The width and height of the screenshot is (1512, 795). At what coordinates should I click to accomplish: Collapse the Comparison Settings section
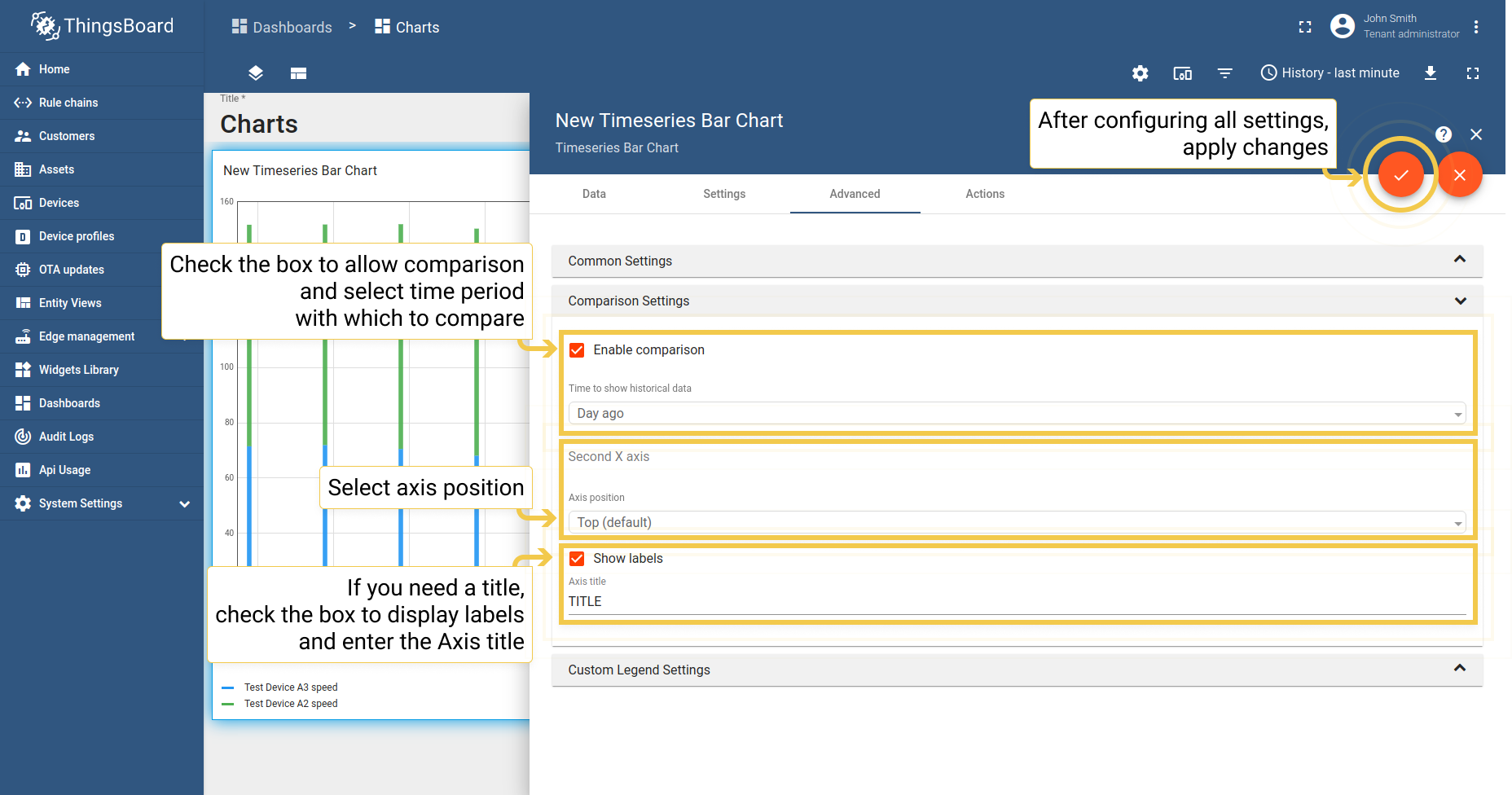tap(1459, 301)
